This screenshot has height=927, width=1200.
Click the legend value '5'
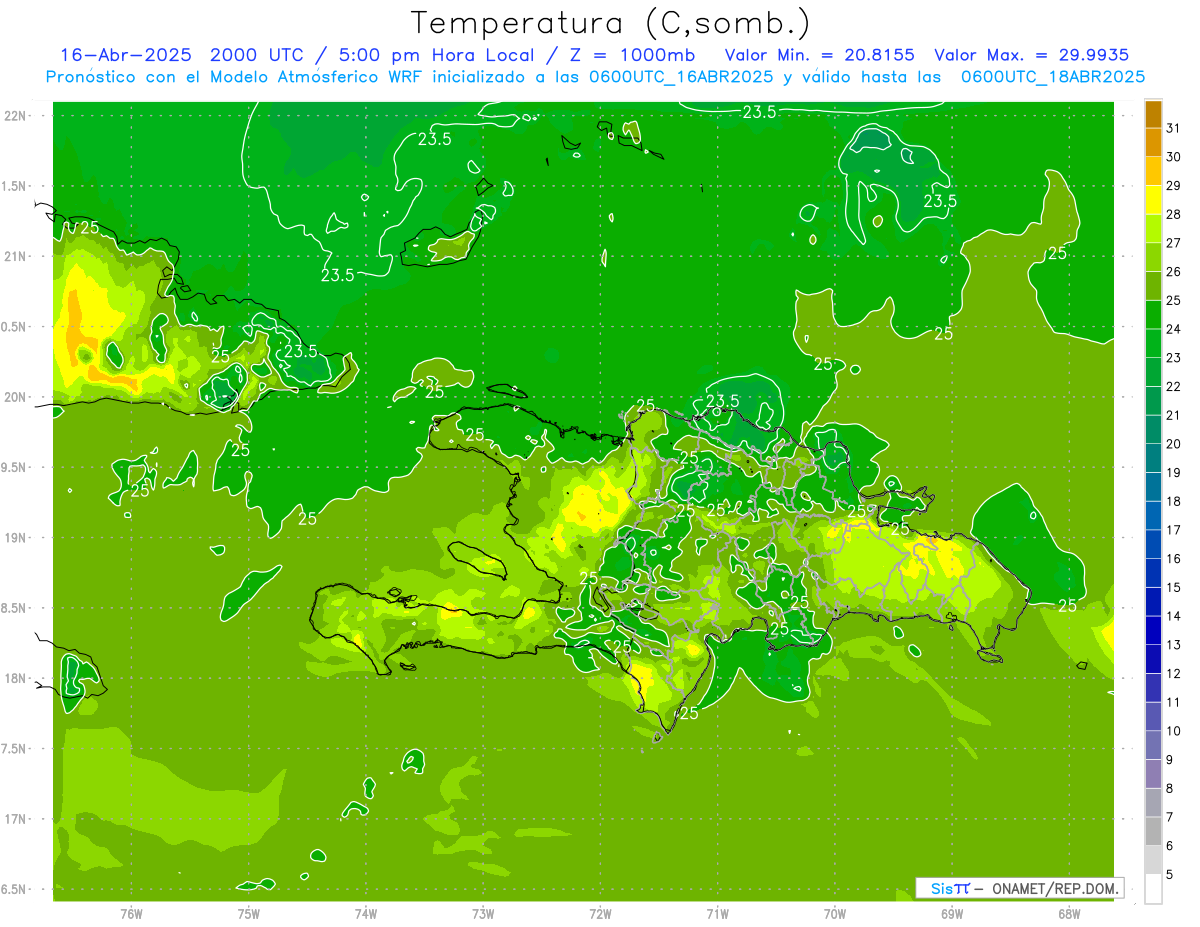pos(1170,874)
